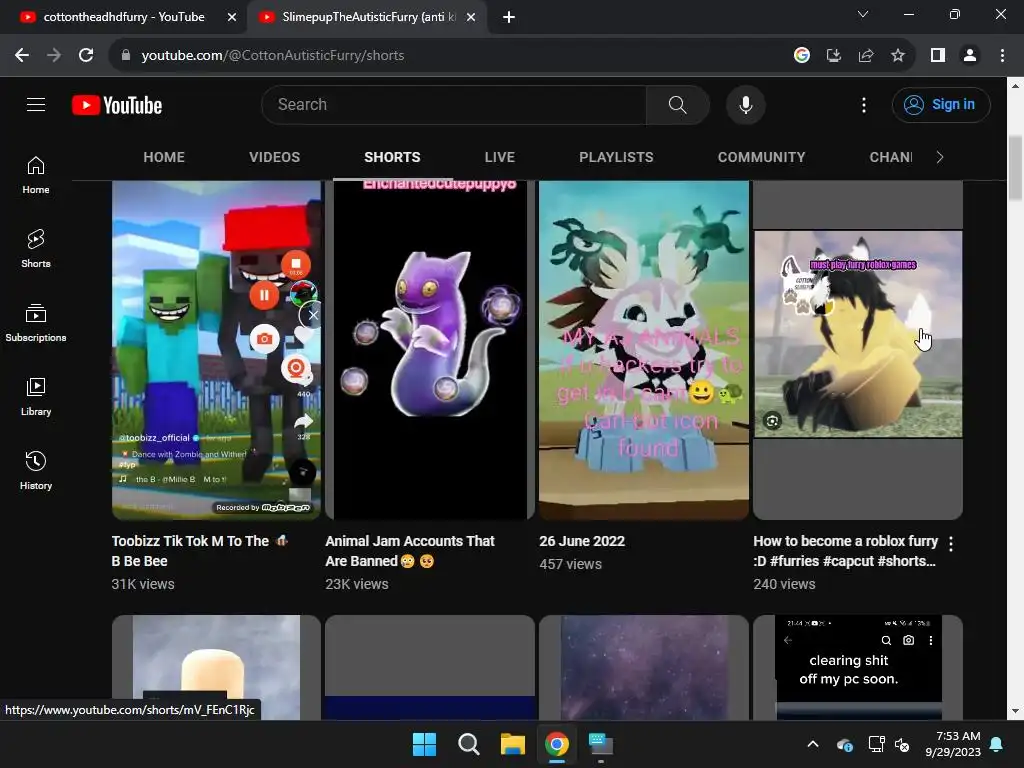The height and width of the screenshot is (768, 1024).
Task: Click the OneDrive cloud tray icon
Action: [844, 744]
